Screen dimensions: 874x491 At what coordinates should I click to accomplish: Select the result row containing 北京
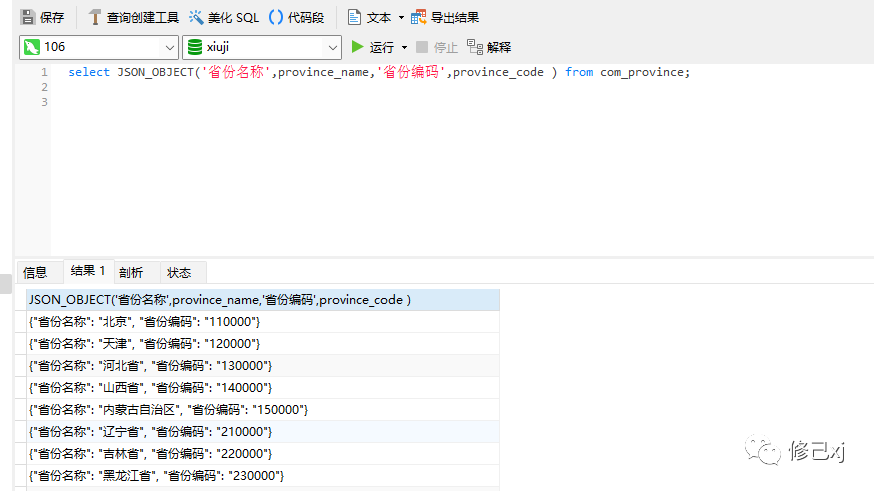pos(145,322)
